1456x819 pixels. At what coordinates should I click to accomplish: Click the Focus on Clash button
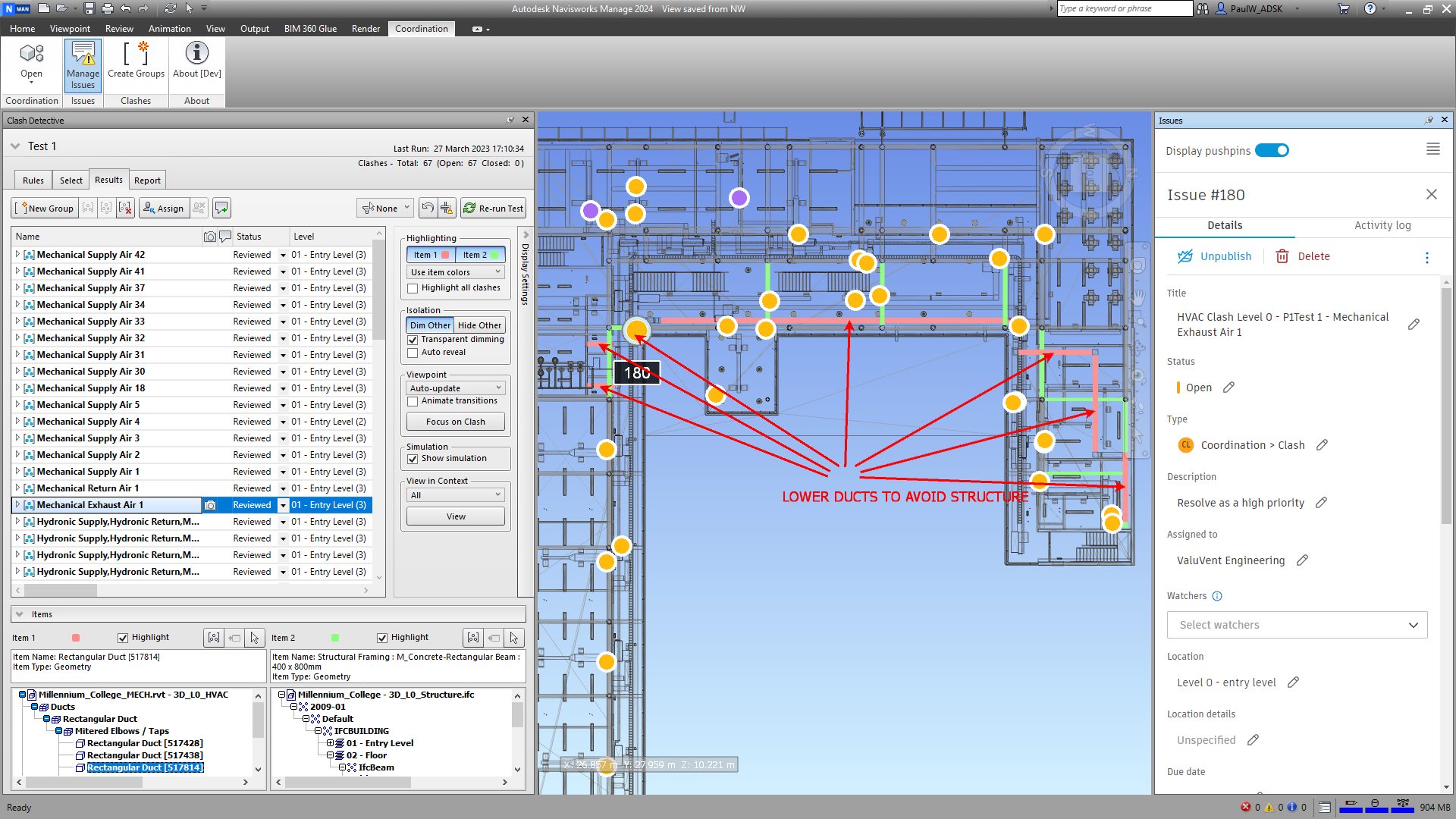(x=455, y=422)
